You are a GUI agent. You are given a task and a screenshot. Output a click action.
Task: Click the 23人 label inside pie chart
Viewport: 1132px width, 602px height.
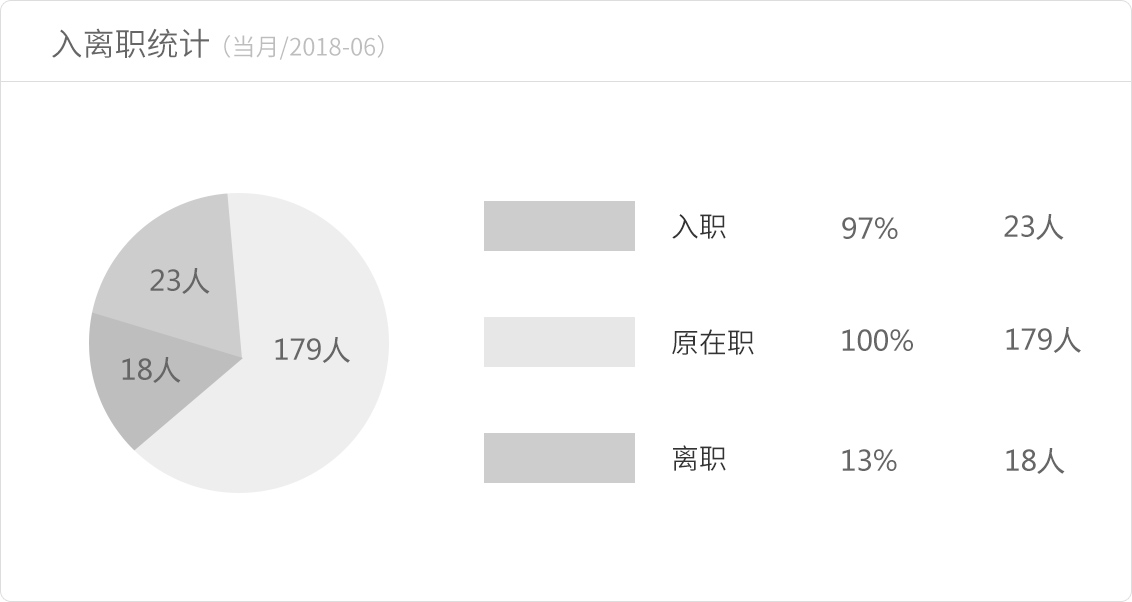coord(180,281)
